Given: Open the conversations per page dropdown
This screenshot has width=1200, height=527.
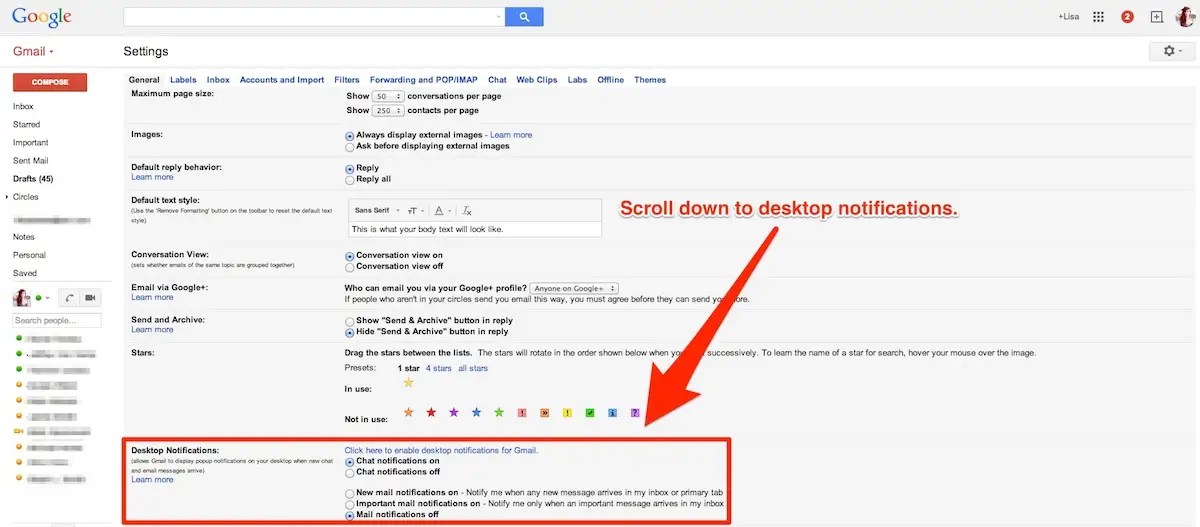Looking at the screenshot, I should click(387, 97).
